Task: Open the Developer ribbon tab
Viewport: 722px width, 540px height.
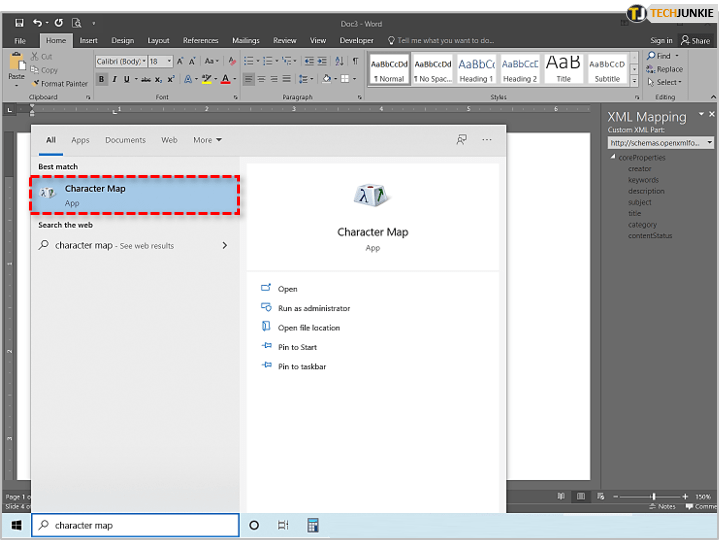Action: click(x=356, y=41)
